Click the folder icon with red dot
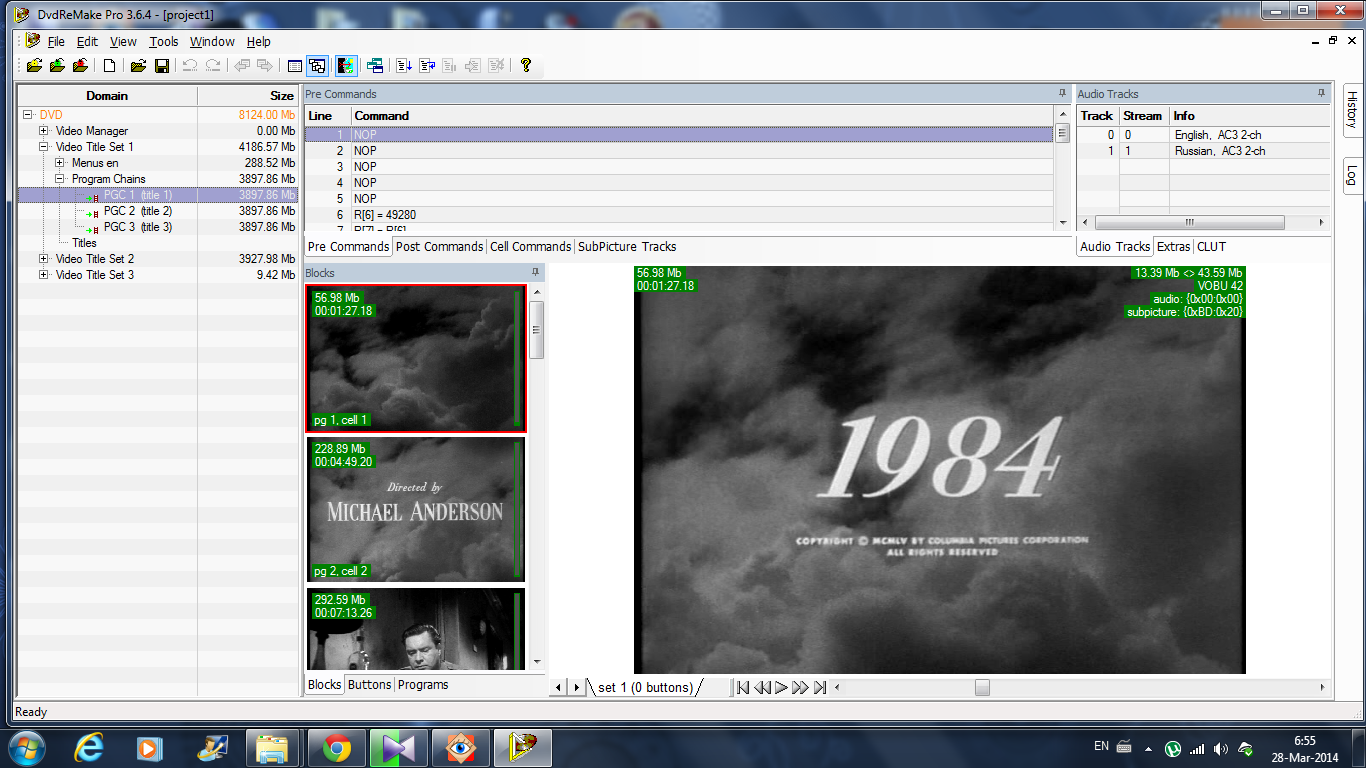The image size is (1366, 768). (80, 66)
